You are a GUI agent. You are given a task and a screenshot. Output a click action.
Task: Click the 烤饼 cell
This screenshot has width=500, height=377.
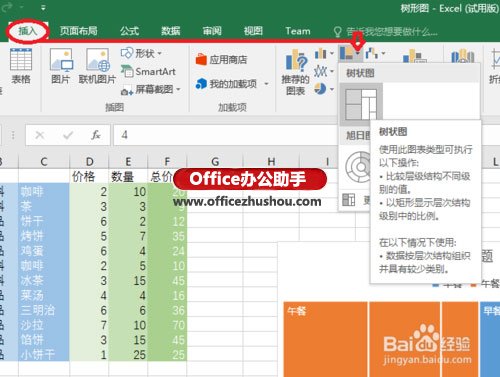click(x=44, y=236)
